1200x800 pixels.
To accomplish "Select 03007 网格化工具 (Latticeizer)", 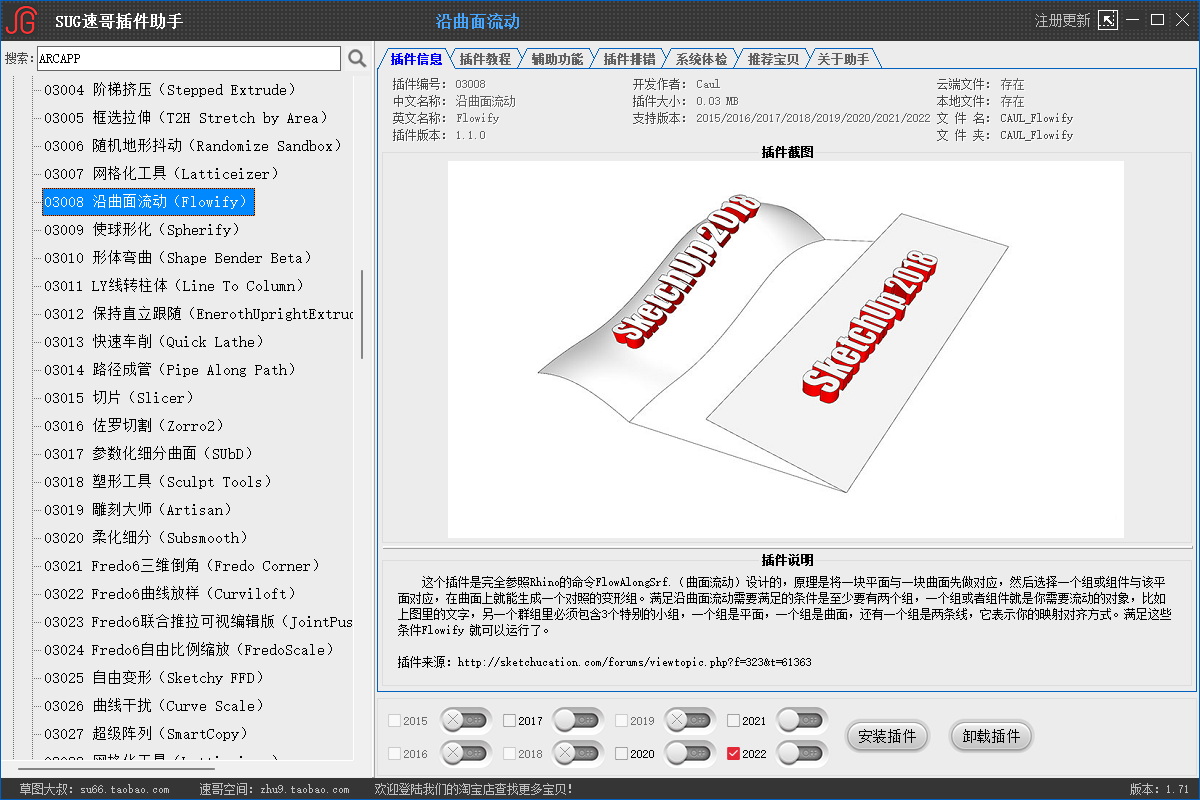I will point(162,174).
